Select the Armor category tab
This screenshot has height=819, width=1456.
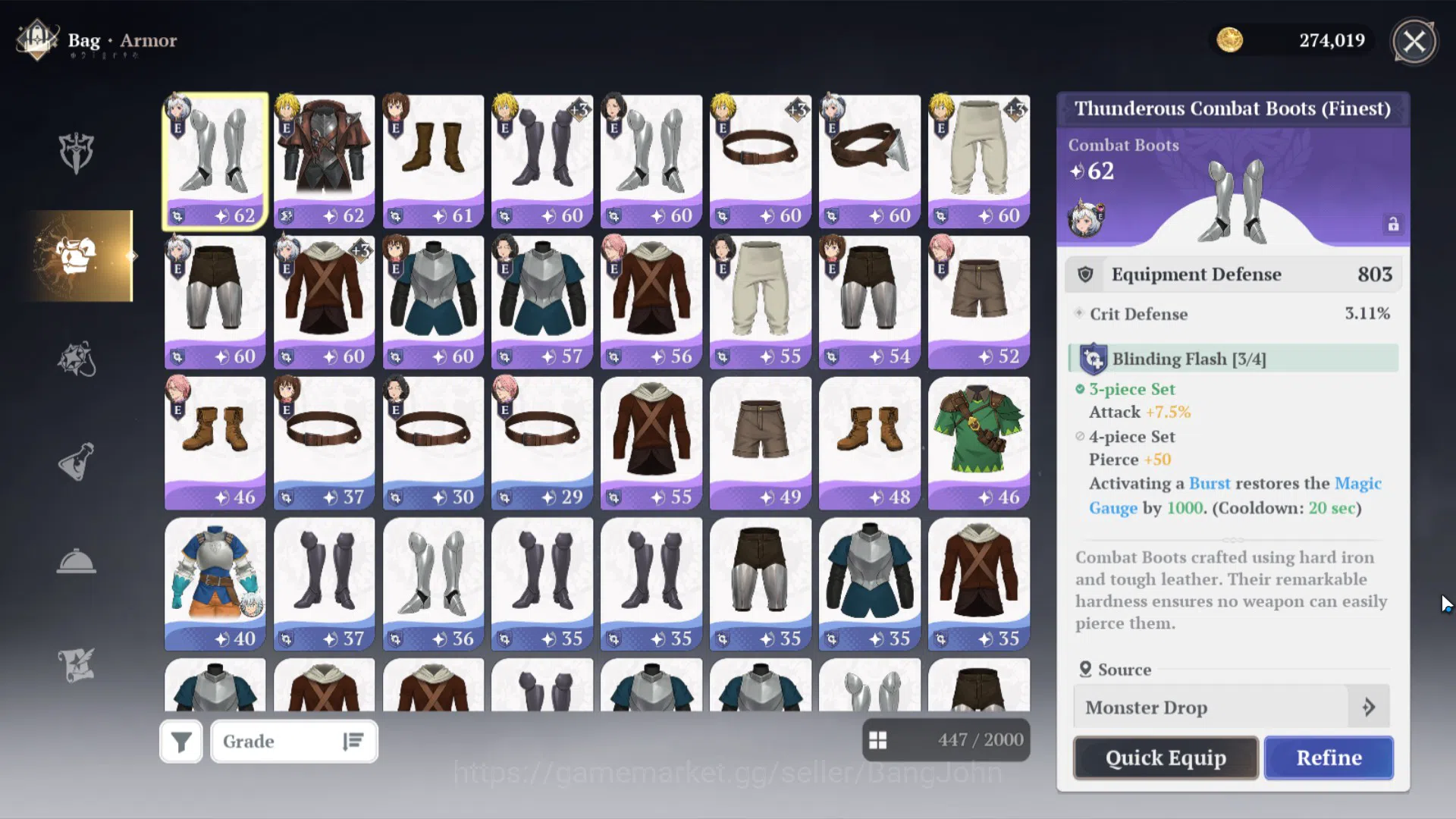tap(78, 256)
